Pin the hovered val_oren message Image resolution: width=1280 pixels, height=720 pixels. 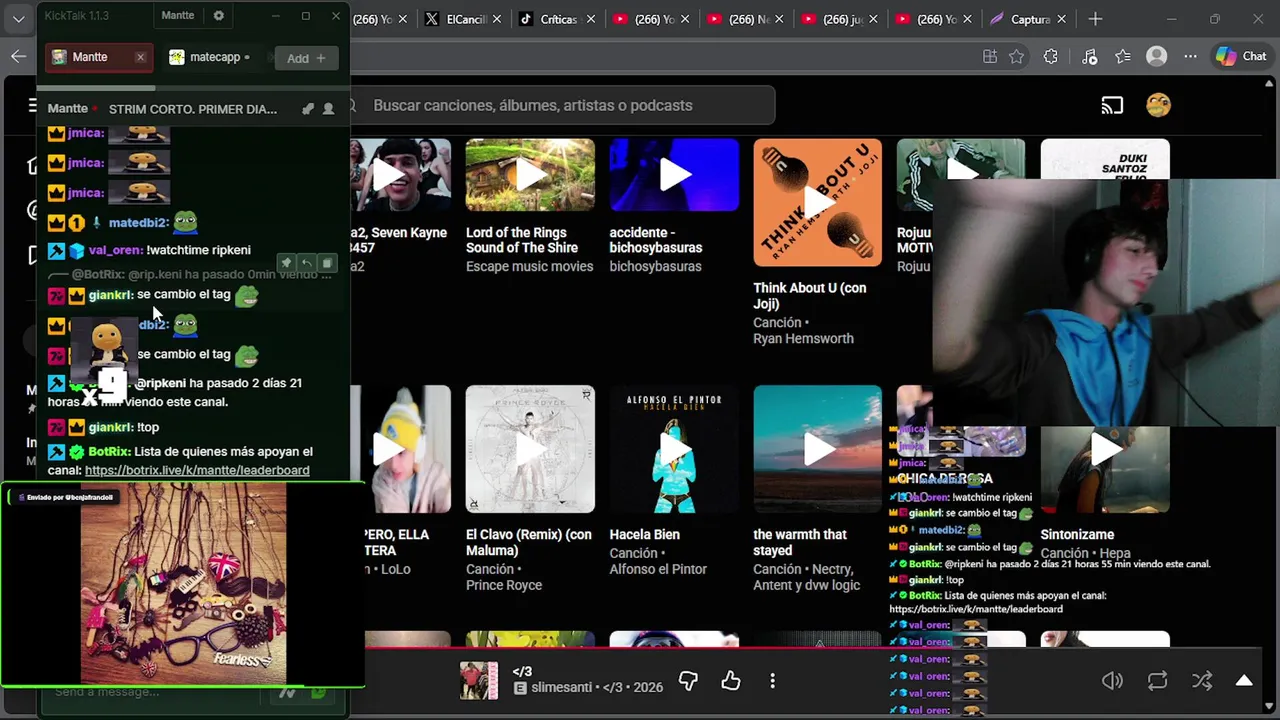(286, 263)
